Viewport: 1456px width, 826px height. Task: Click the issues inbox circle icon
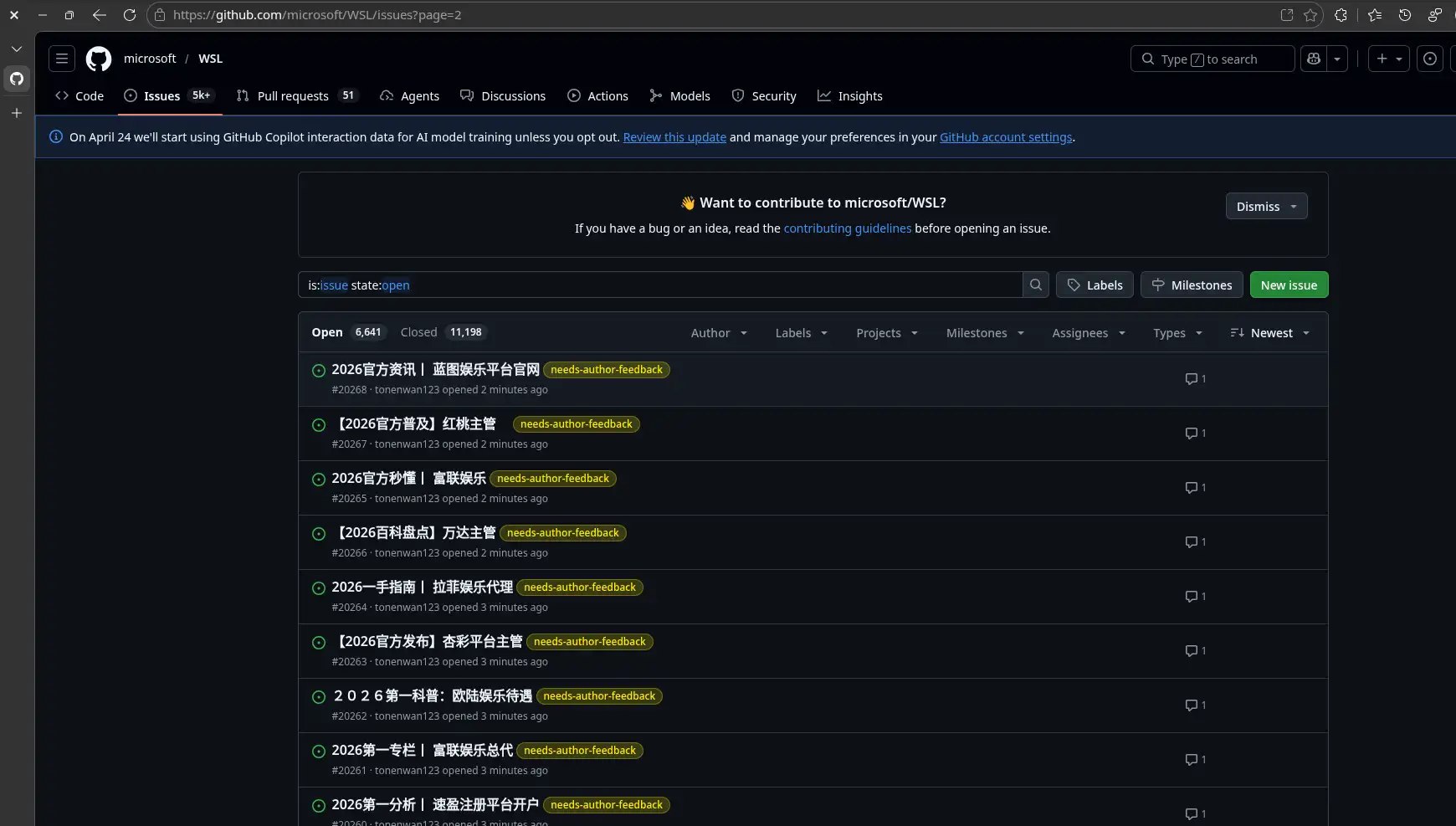click(x=1430, y=59)
